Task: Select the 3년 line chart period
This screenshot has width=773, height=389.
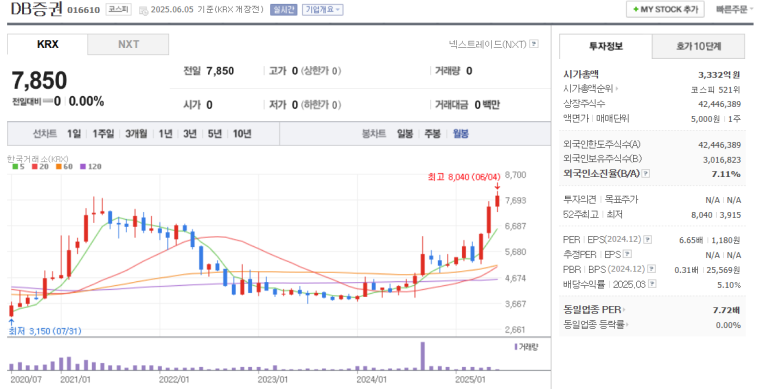Action: pyautogui.click(x=190, y=134)
